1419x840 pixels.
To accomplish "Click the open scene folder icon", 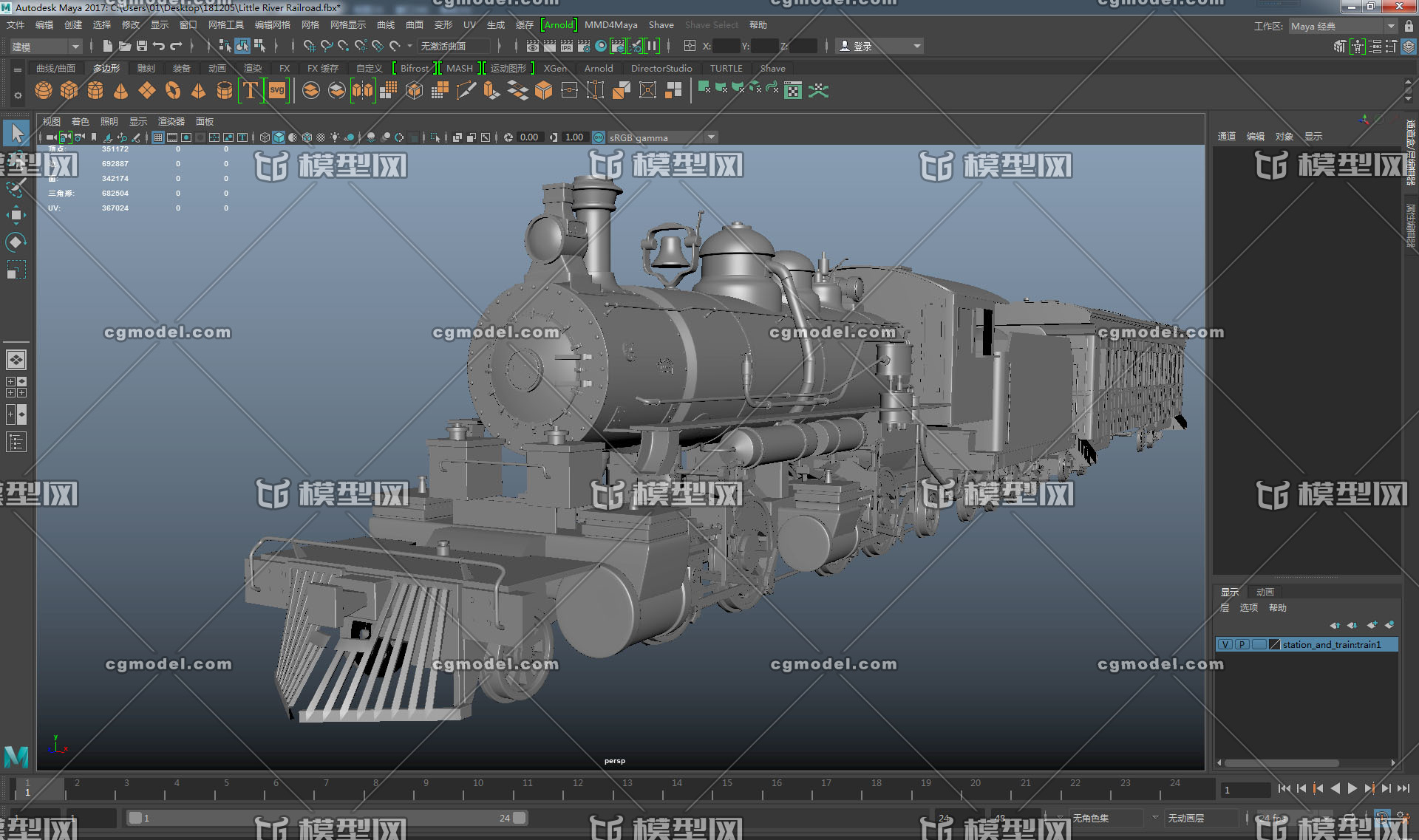I will tap(125, 46).
